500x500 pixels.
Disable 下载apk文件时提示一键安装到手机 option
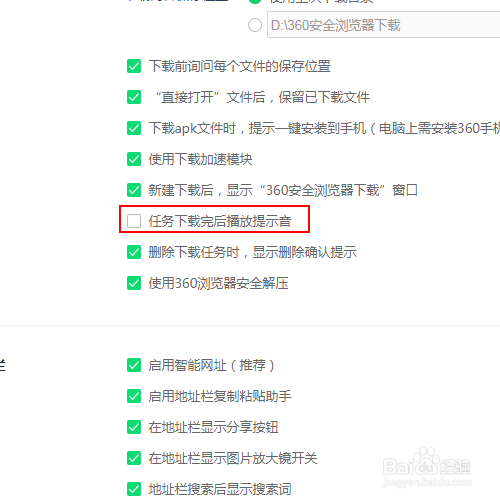134,128
